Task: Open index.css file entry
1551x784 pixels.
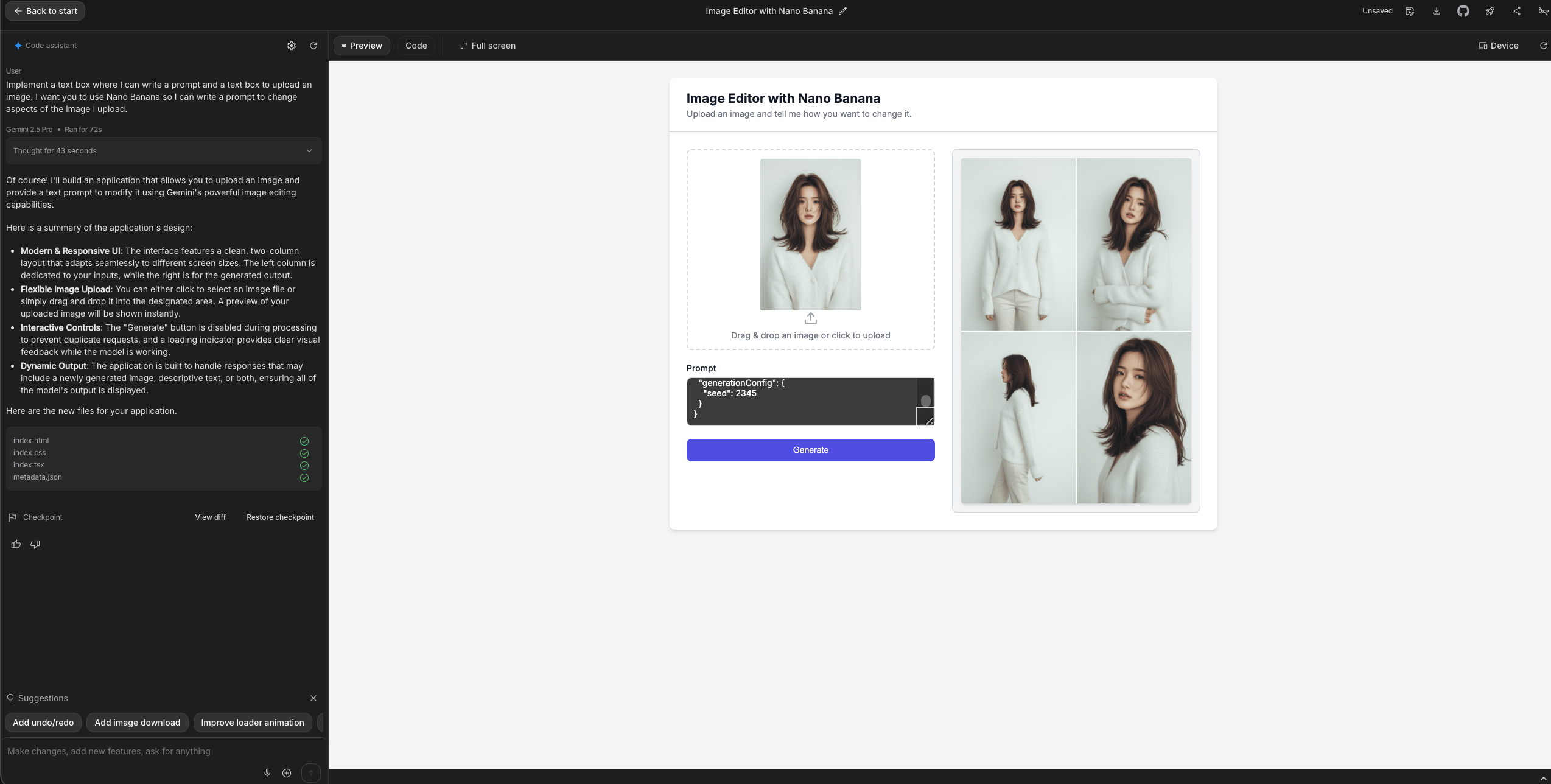Action: pos(30,453)
